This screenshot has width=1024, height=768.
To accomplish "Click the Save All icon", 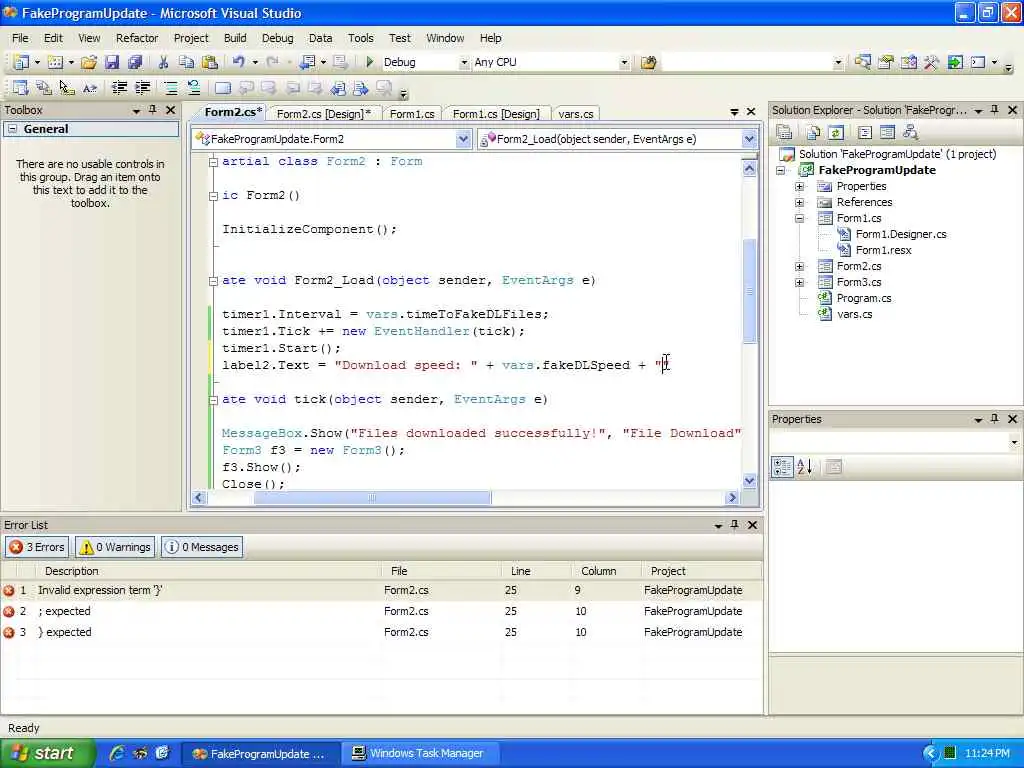I will point(135,62).
